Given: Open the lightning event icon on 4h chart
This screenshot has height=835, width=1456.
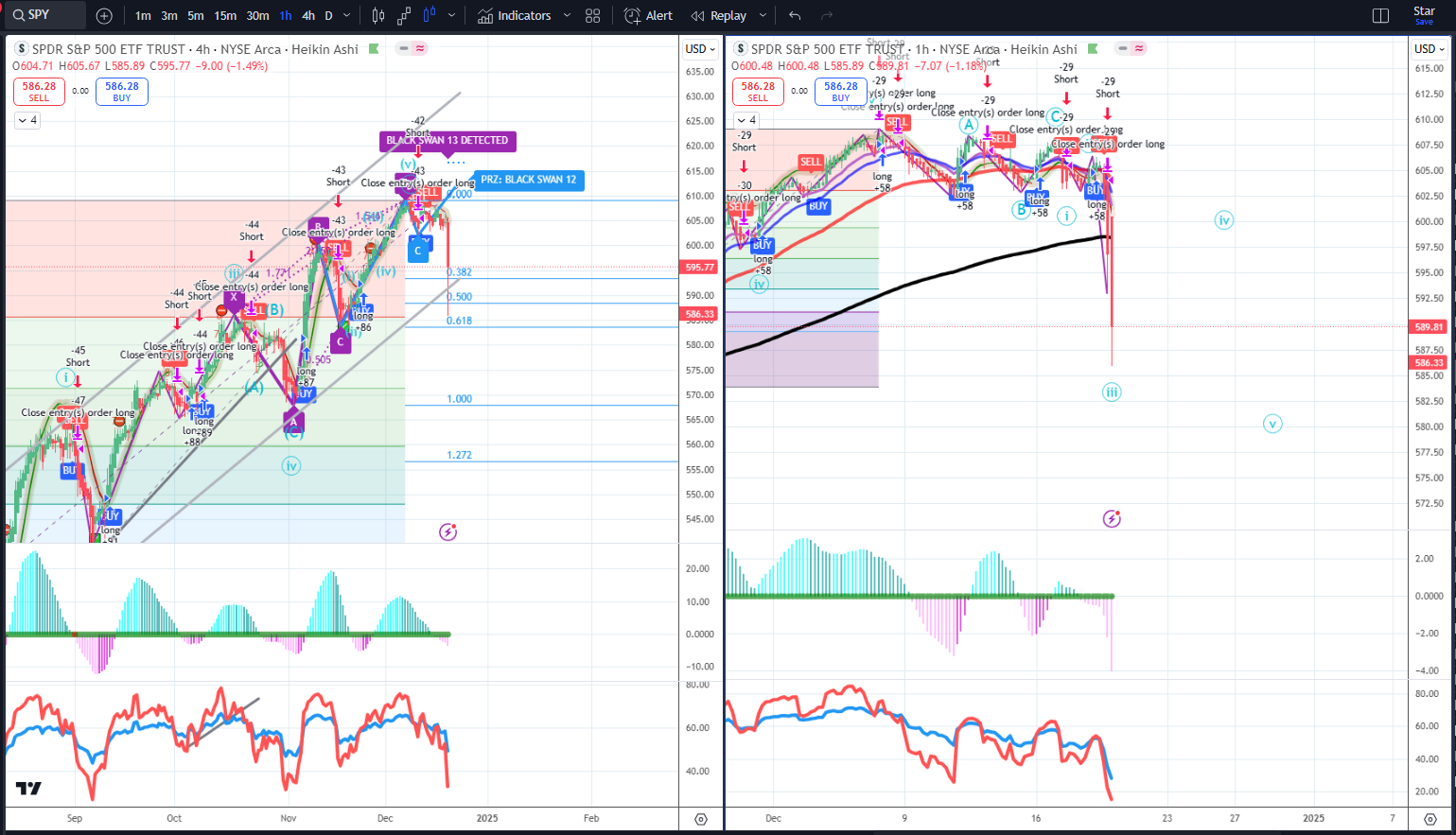Looking at the screenshot, I should pos(448,532).
